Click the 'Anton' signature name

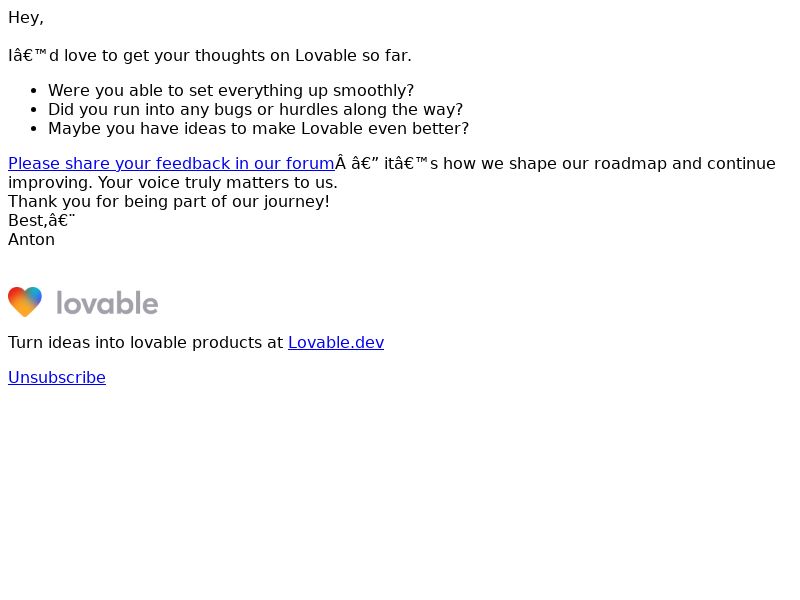coord(32,240)
